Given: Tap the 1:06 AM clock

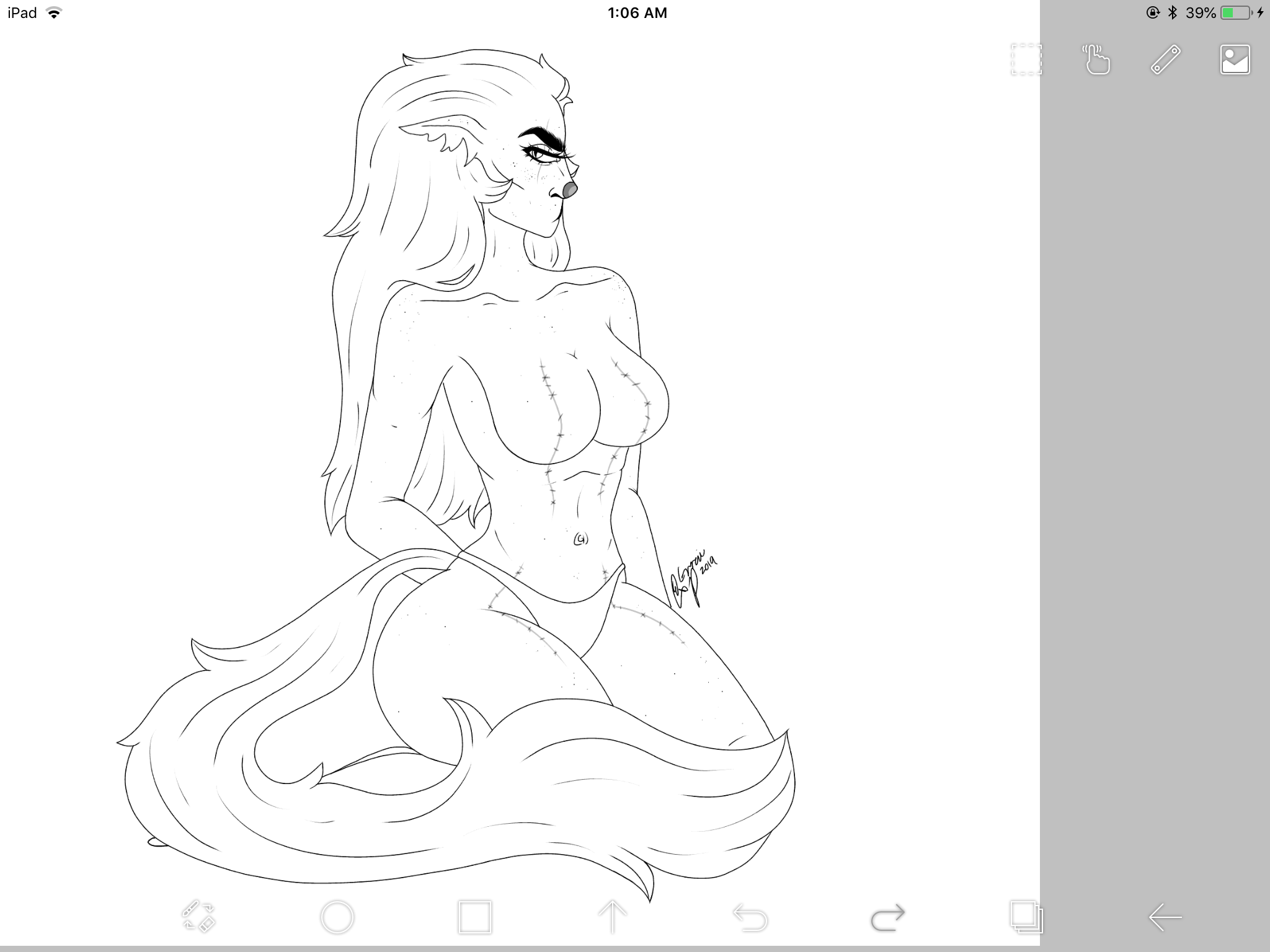Looking at the screenshot, I should [637, 13].
